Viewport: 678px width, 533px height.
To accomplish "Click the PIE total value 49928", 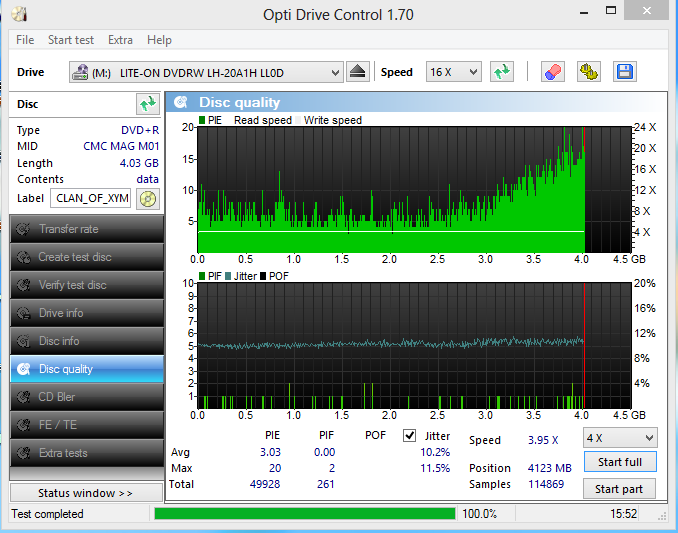I will 265,484.
